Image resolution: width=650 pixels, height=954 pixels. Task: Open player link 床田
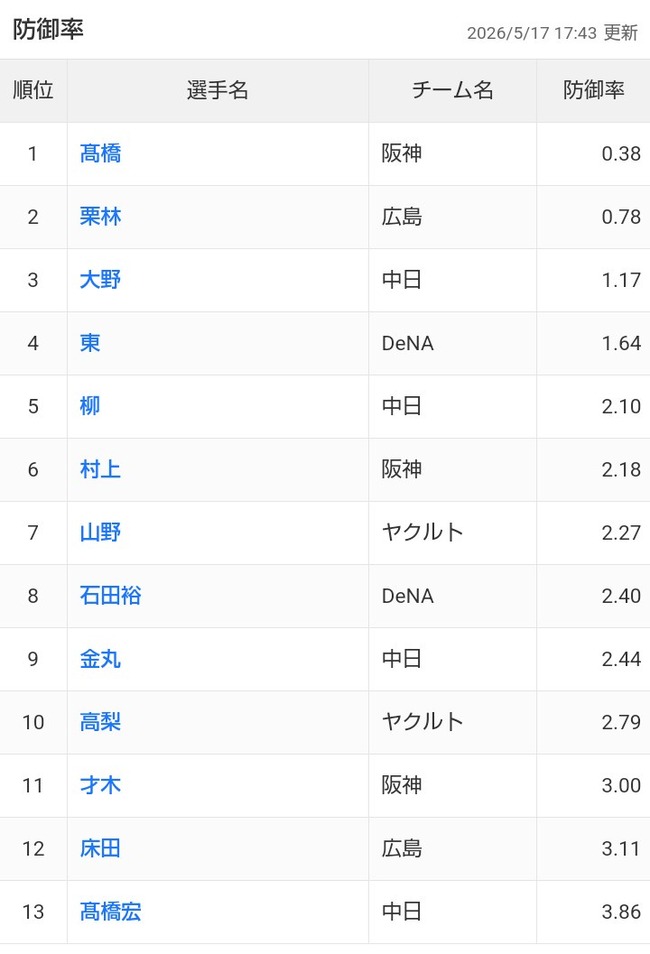[100, 849]
